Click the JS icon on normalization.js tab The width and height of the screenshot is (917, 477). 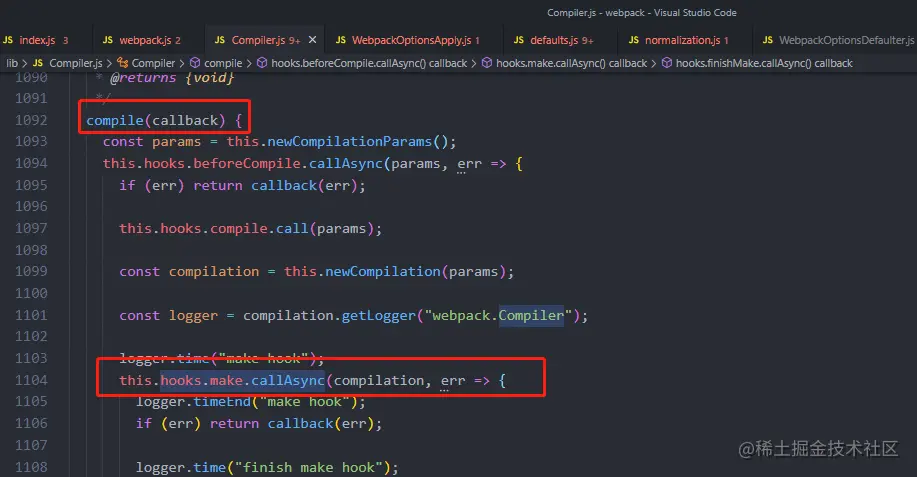click(634, 40)
